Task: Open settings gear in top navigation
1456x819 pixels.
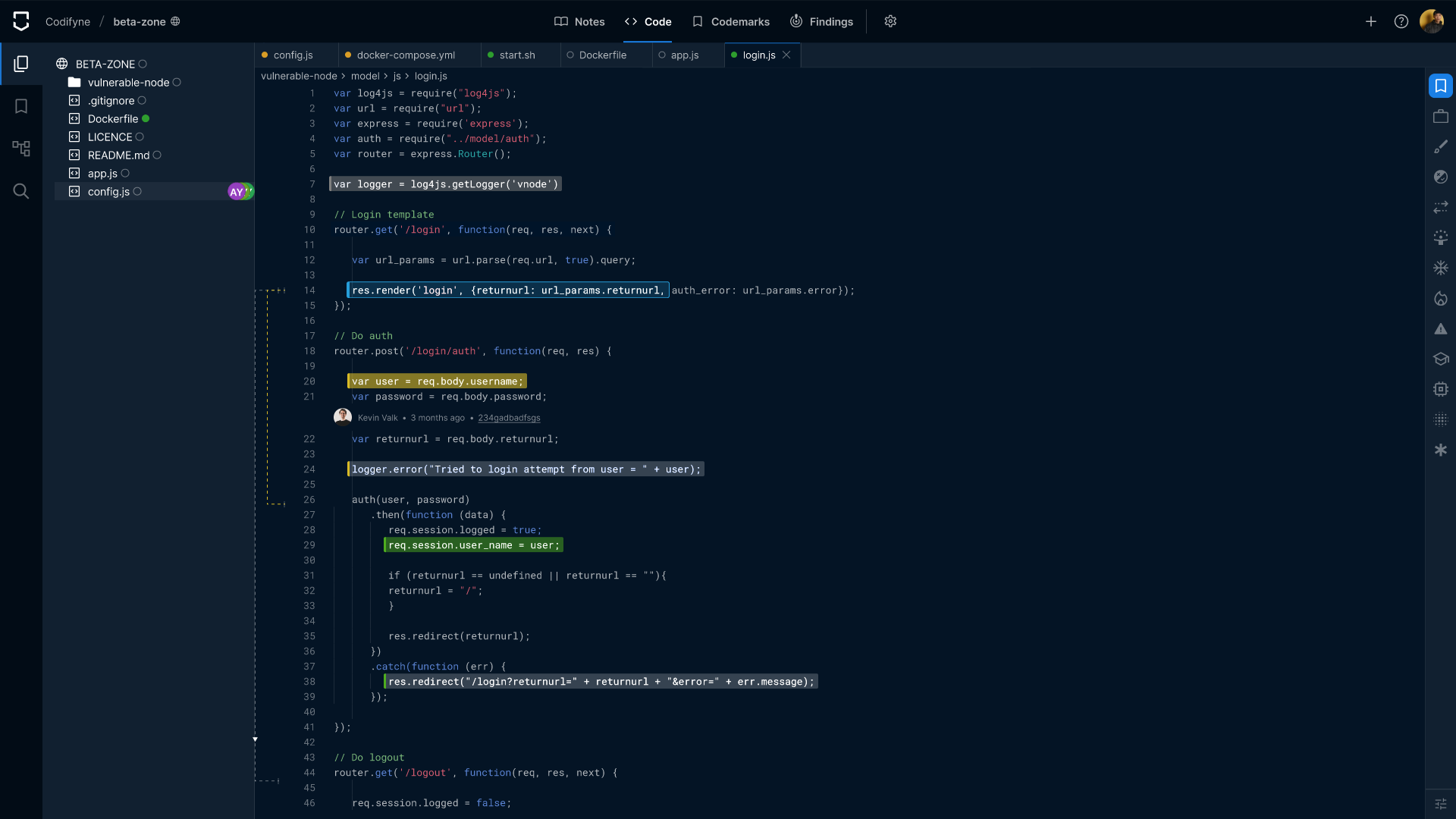Action: click(x=890, y=21)
